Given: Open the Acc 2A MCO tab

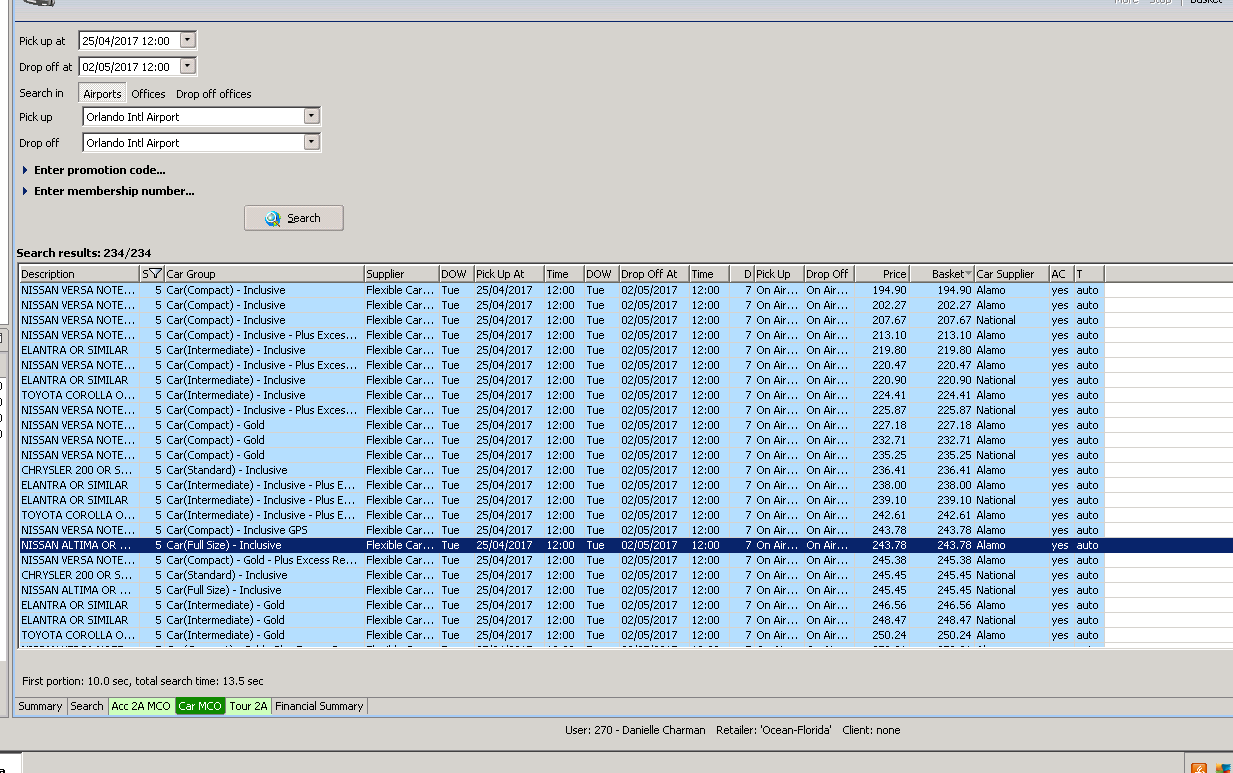Looking at the screenshot, I should tap(141, 706).
